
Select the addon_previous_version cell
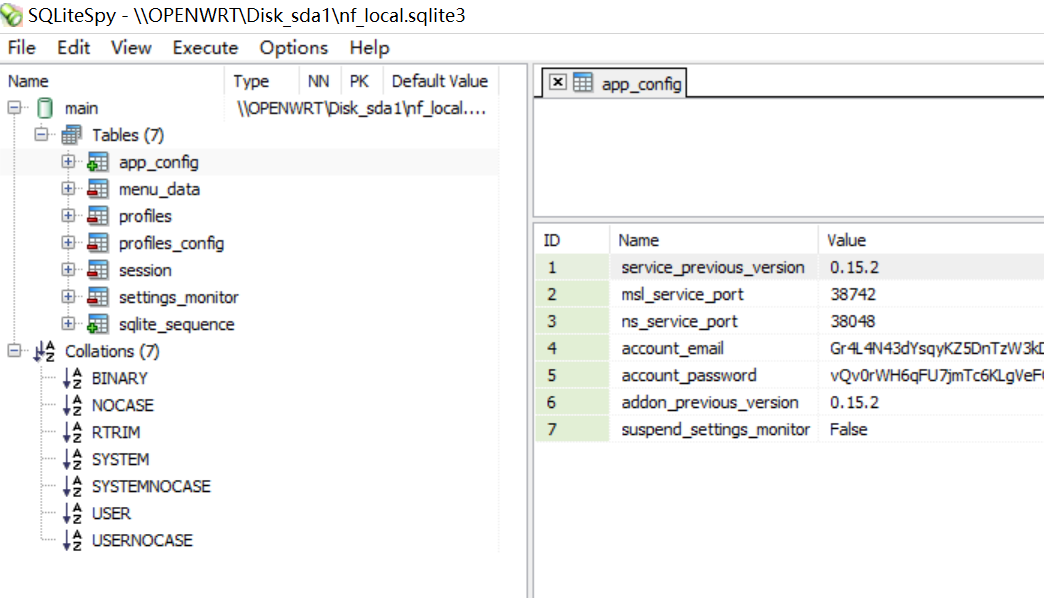click(x=713, y=402)
